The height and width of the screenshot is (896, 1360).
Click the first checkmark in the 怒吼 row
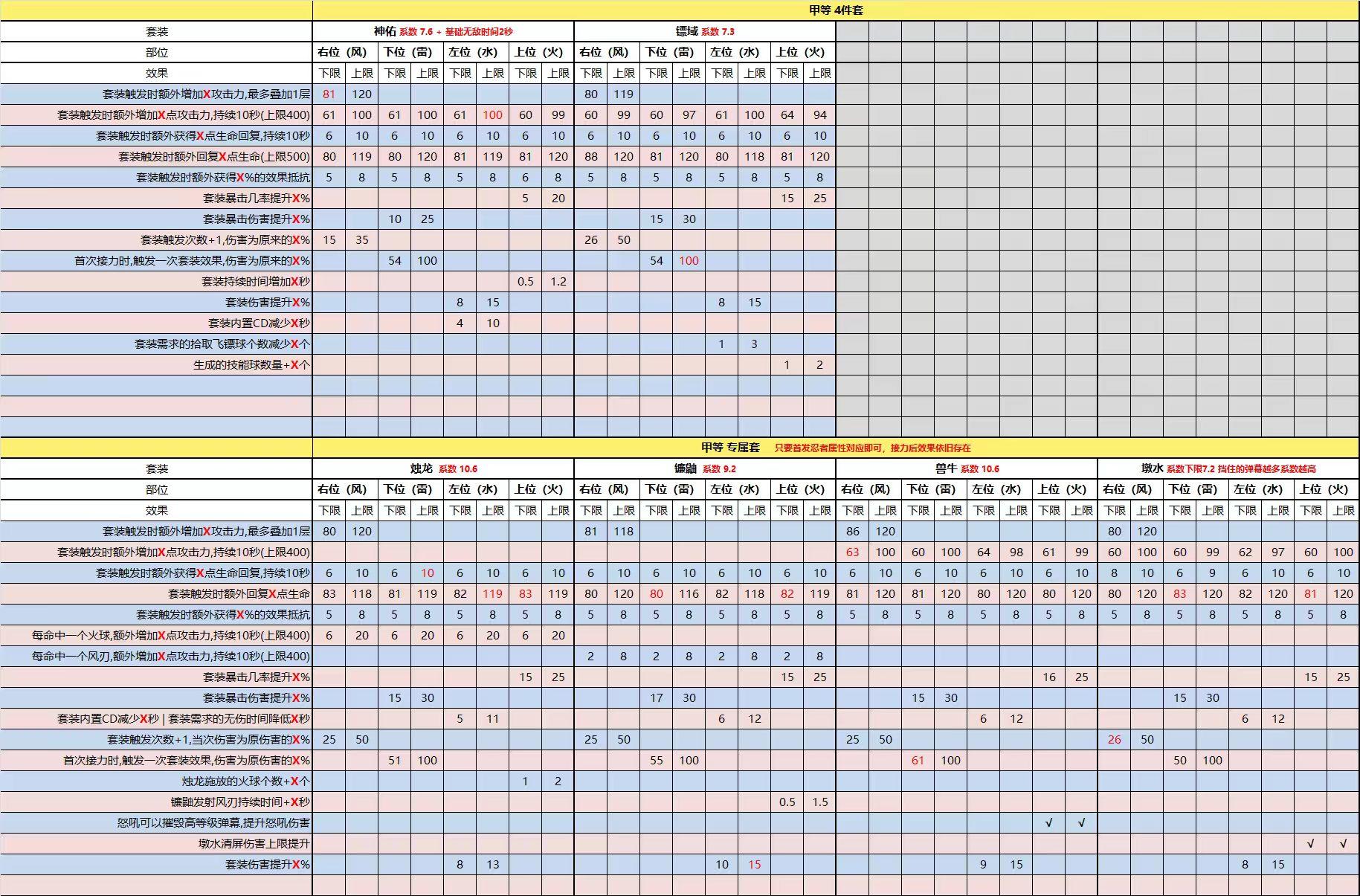tap(1048, 822)
